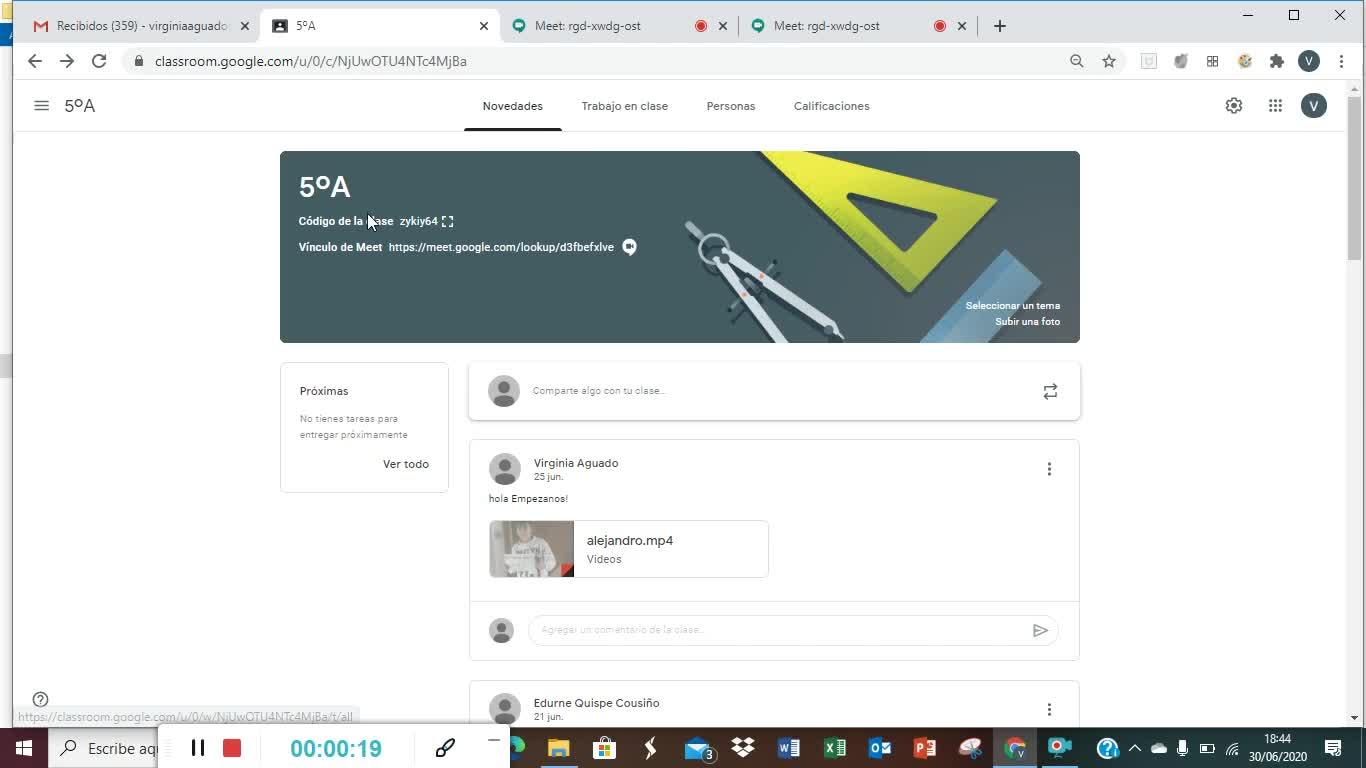The height and width of the screenshot is (768, 1366).
Task: Open Outlook from the taskbar
Action: 880,748
